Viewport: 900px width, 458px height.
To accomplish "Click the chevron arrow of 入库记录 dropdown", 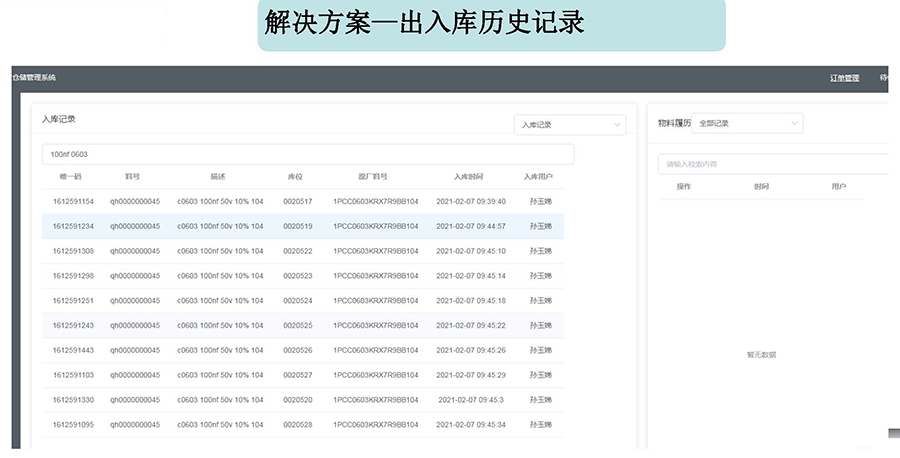I will (617, 125).
